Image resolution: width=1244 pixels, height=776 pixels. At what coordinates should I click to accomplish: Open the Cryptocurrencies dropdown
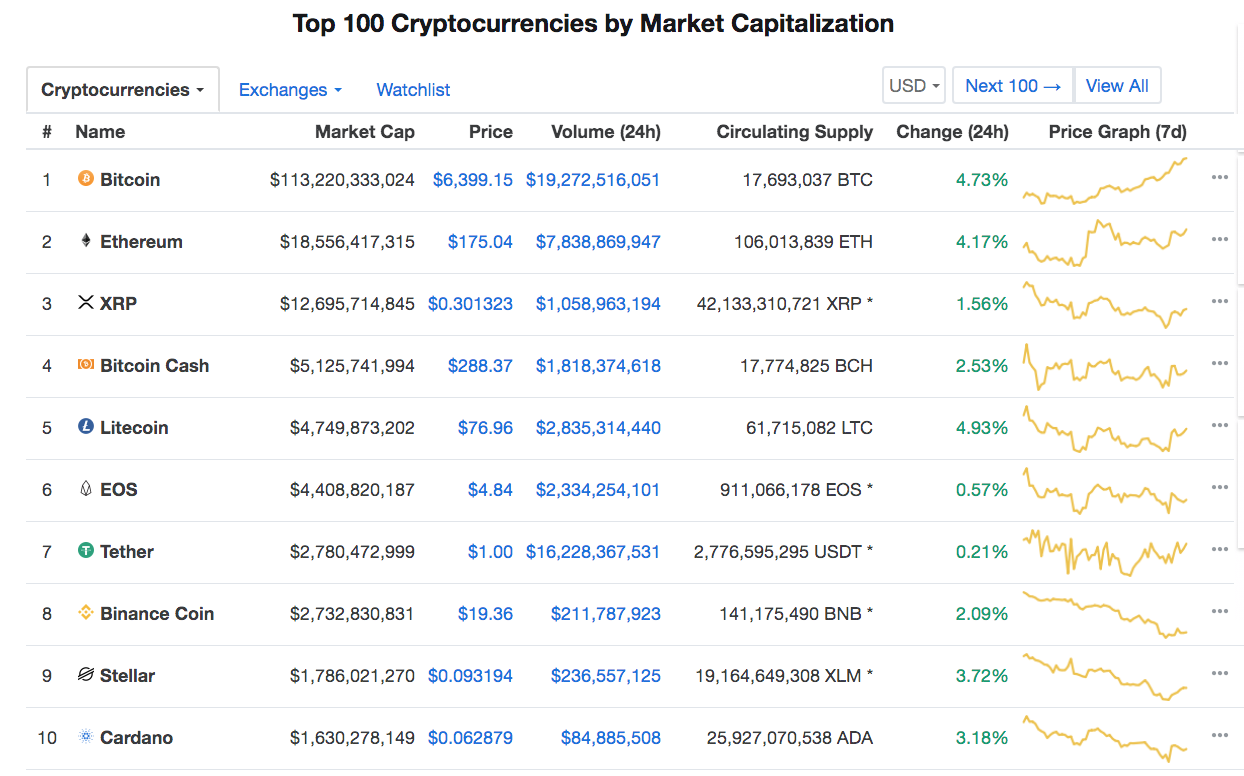[122, 90]
